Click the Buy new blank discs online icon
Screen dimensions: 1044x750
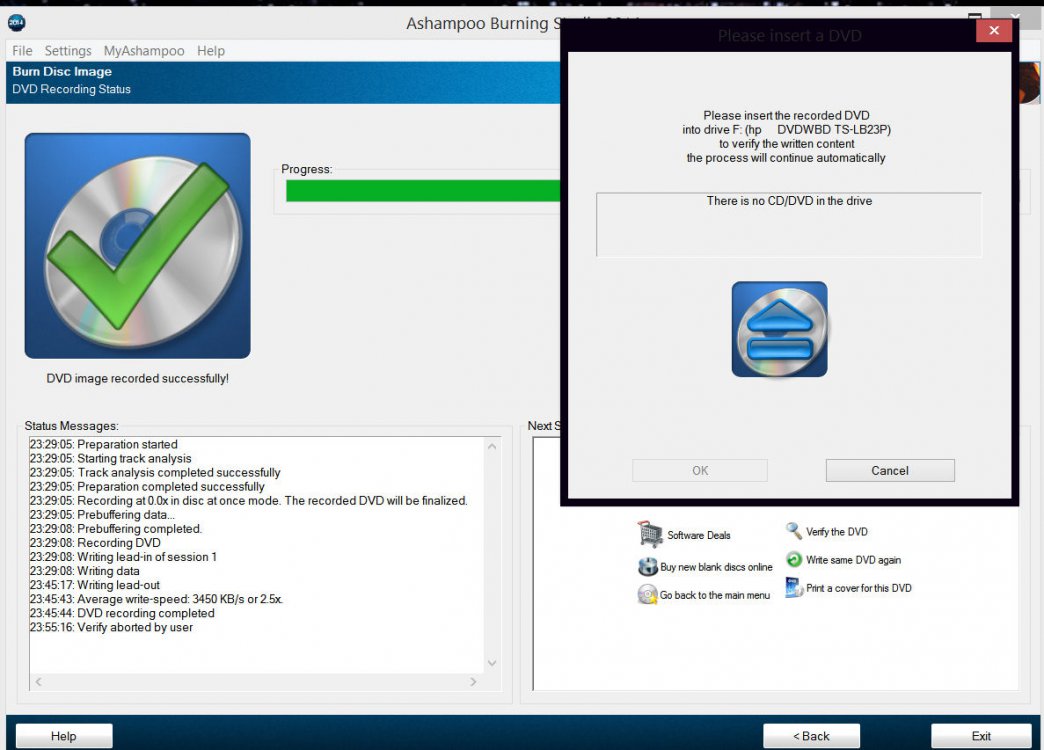(647, 567)
